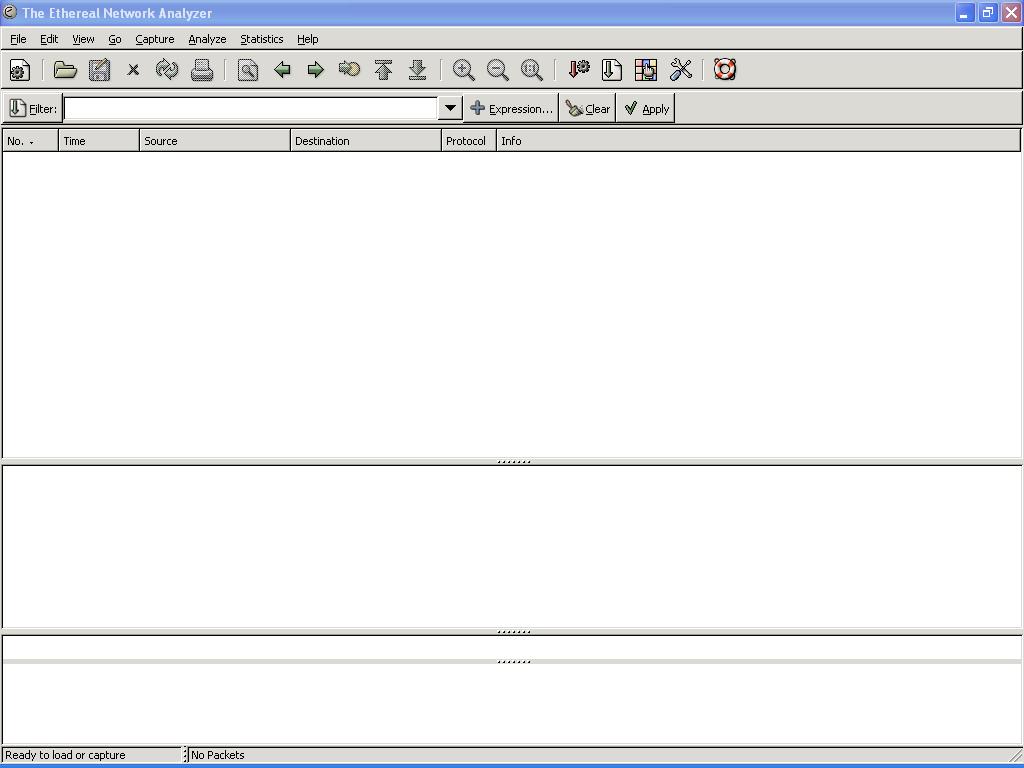
Task: Click the Expression... button
Action: 511,109
